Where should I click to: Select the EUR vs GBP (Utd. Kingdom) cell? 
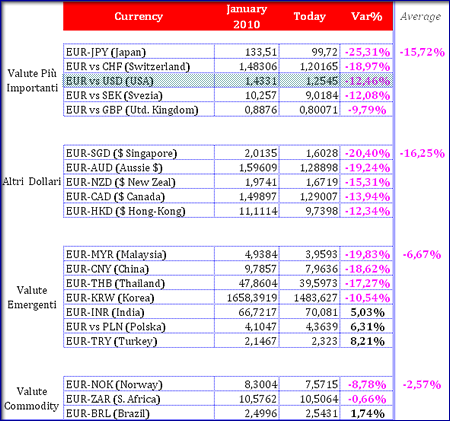[x=139, y=110]
